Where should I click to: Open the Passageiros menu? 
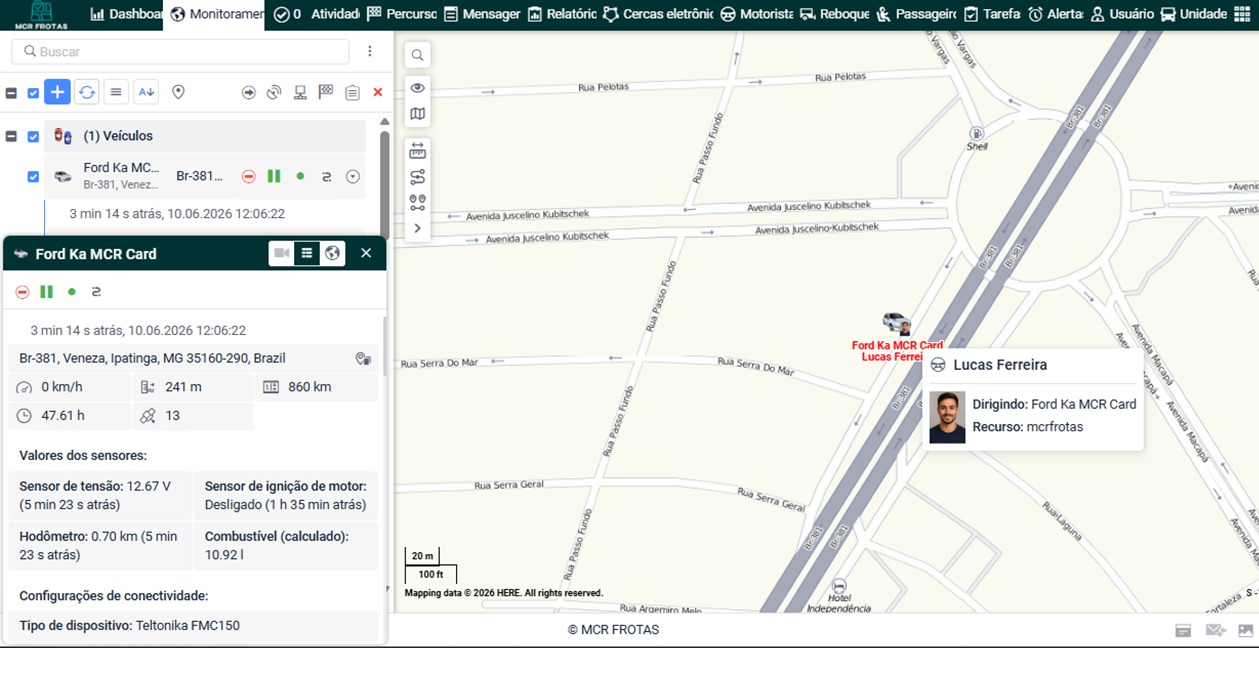pyautogui.click(x=916, y=14)
